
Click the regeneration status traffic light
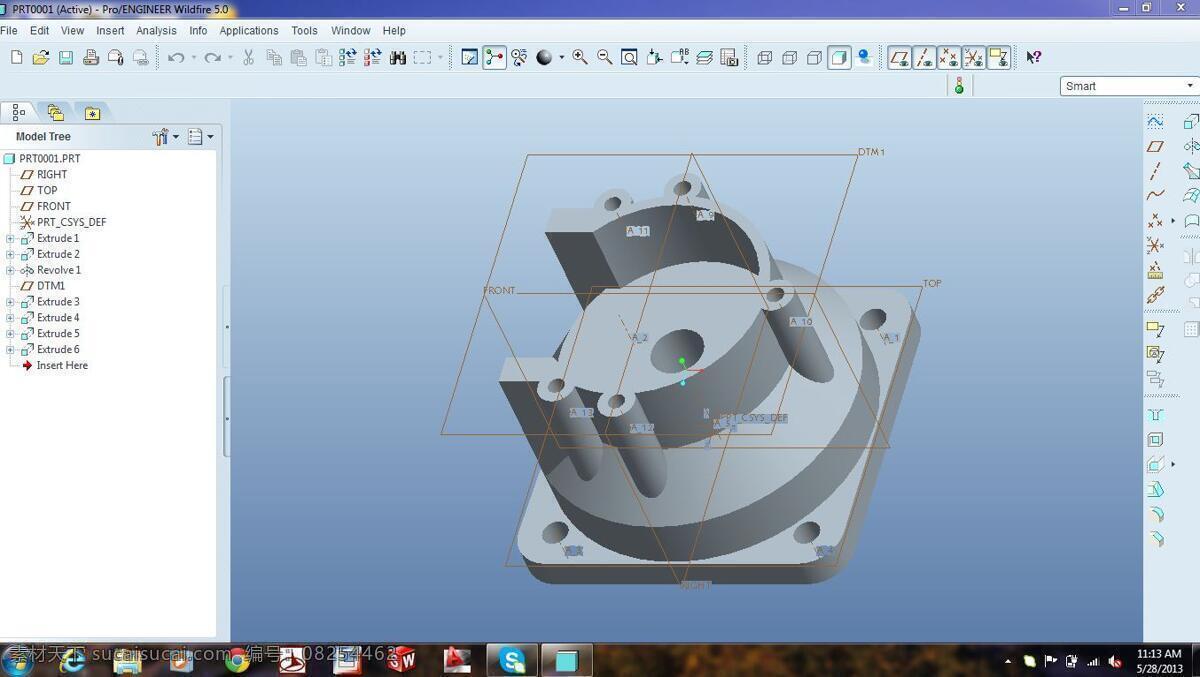(x=959, y=86)
